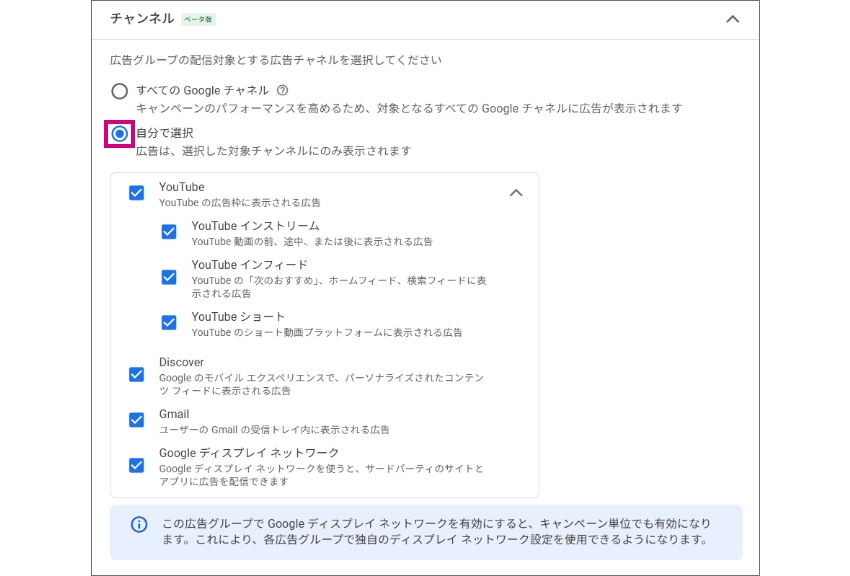Screen dimensions: 850x576
Task: Click the 自分で選択 label text
Action: 165,133
